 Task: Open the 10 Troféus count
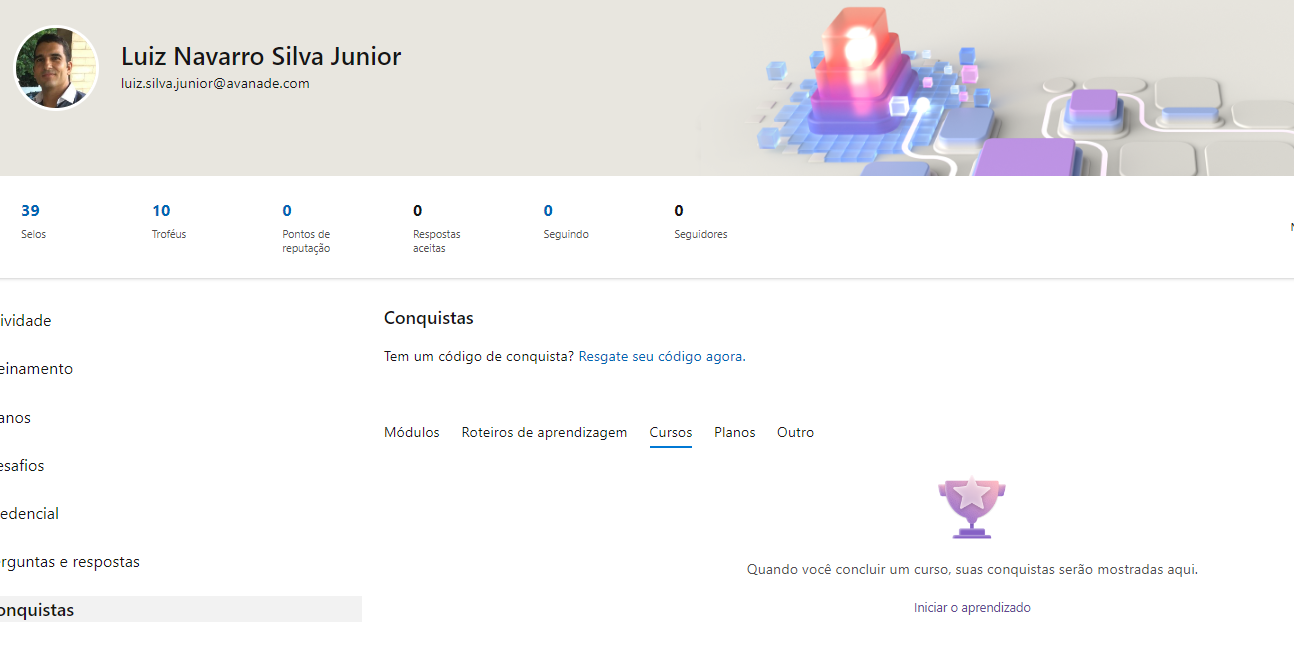pos(169,221)
